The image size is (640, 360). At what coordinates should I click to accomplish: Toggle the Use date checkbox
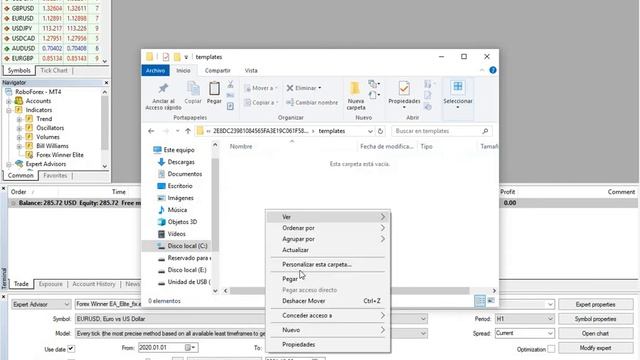coord(71,349)
